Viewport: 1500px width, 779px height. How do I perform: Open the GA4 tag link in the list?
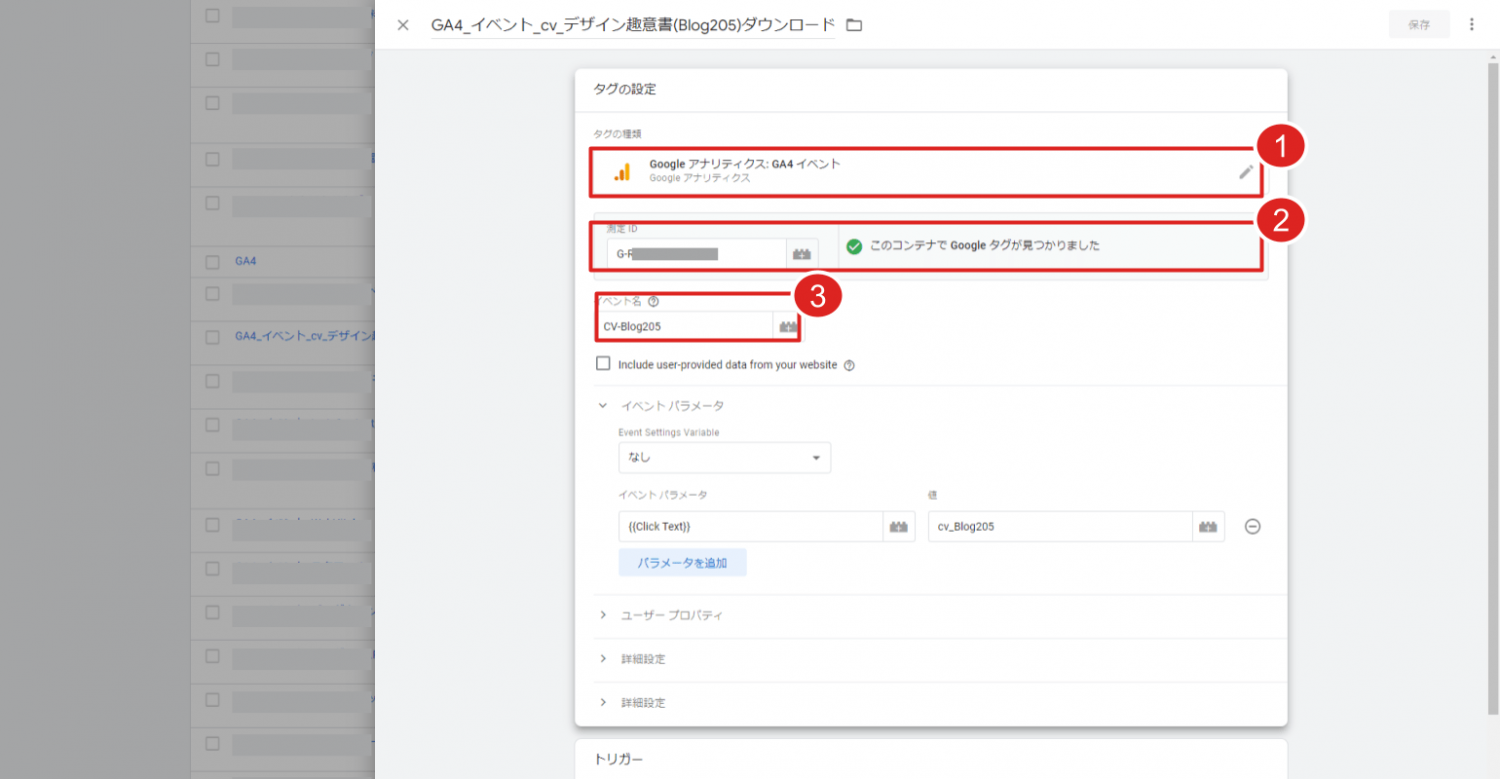(246, 261)
